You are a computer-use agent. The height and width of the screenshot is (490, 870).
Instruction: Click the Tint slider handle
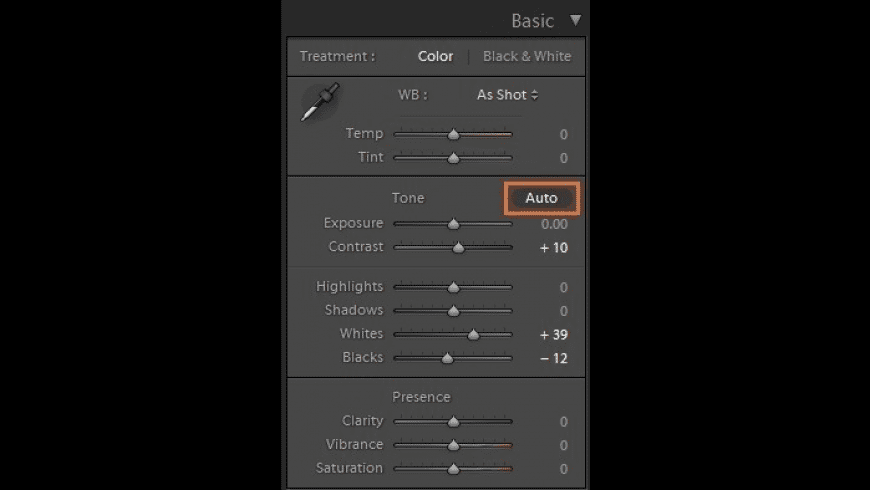[x=453, y=157]
